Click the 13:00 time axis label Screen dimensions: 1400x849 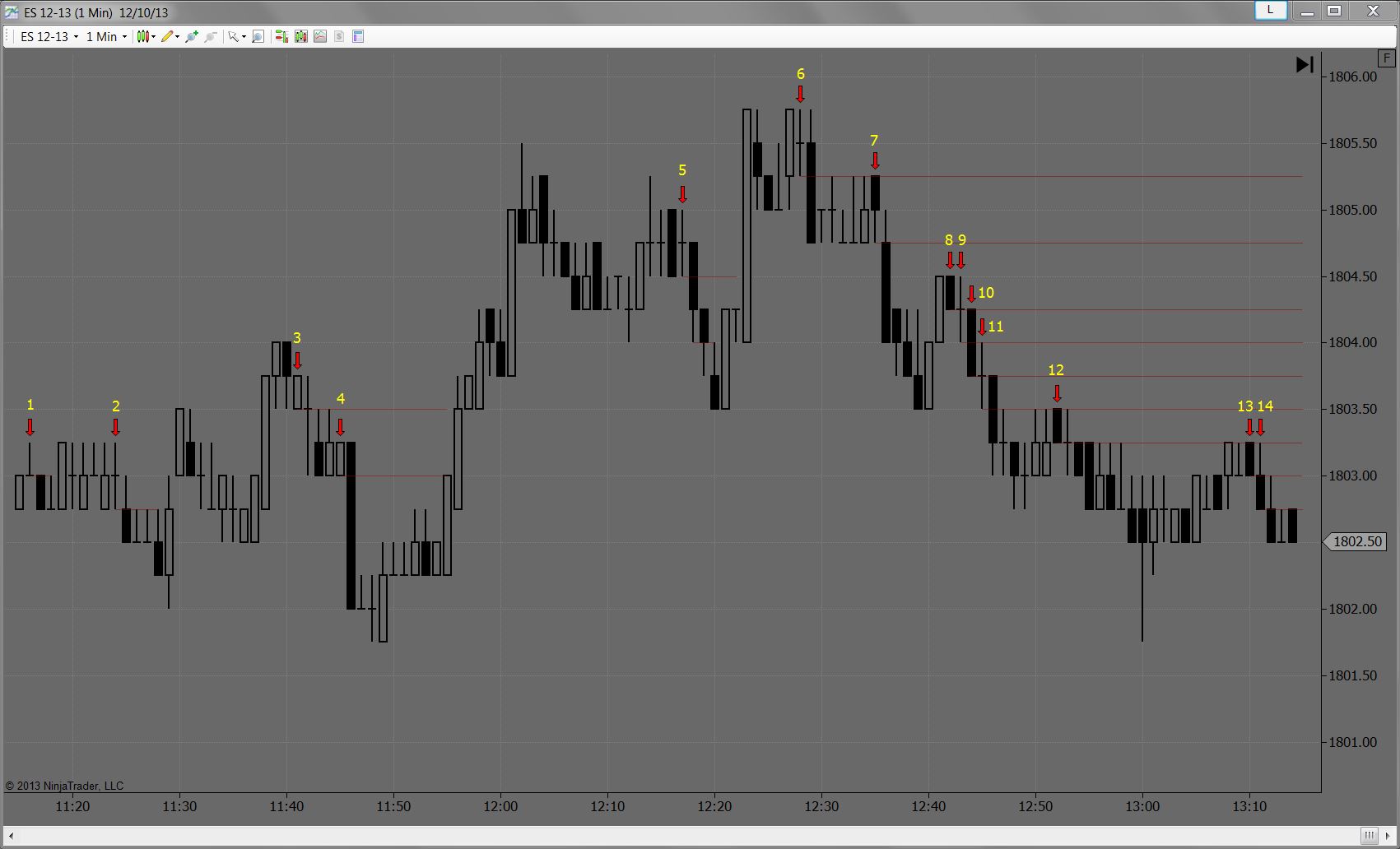(x=1142, y=807)
